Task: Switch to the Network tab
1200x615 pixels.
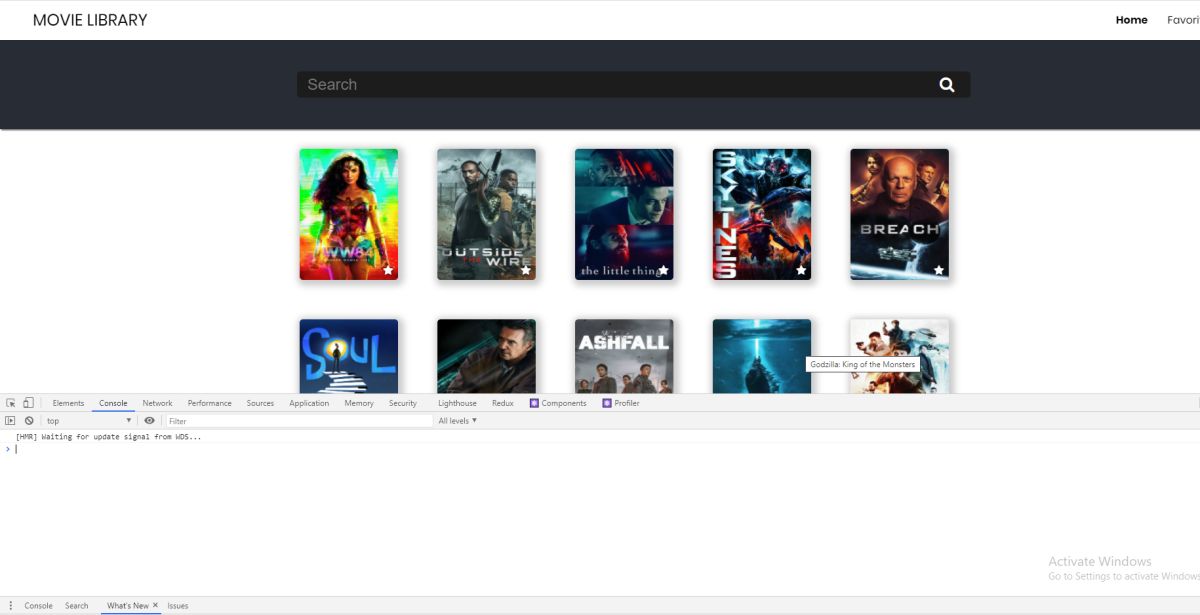Action: pos(157,403)
